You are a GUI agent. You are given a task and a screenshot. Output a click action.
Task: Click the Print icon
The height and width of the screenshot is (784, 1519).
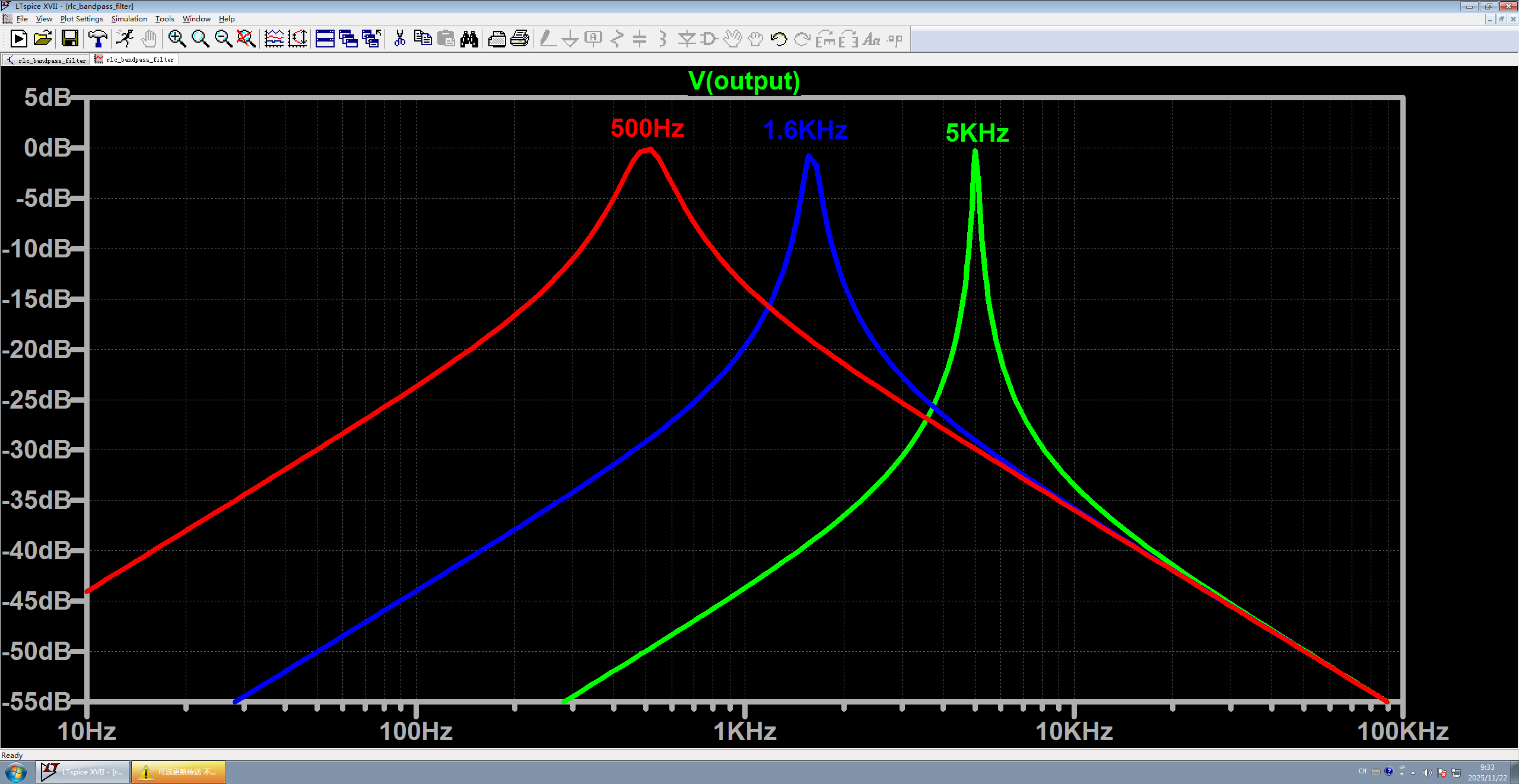coord(520,39)
